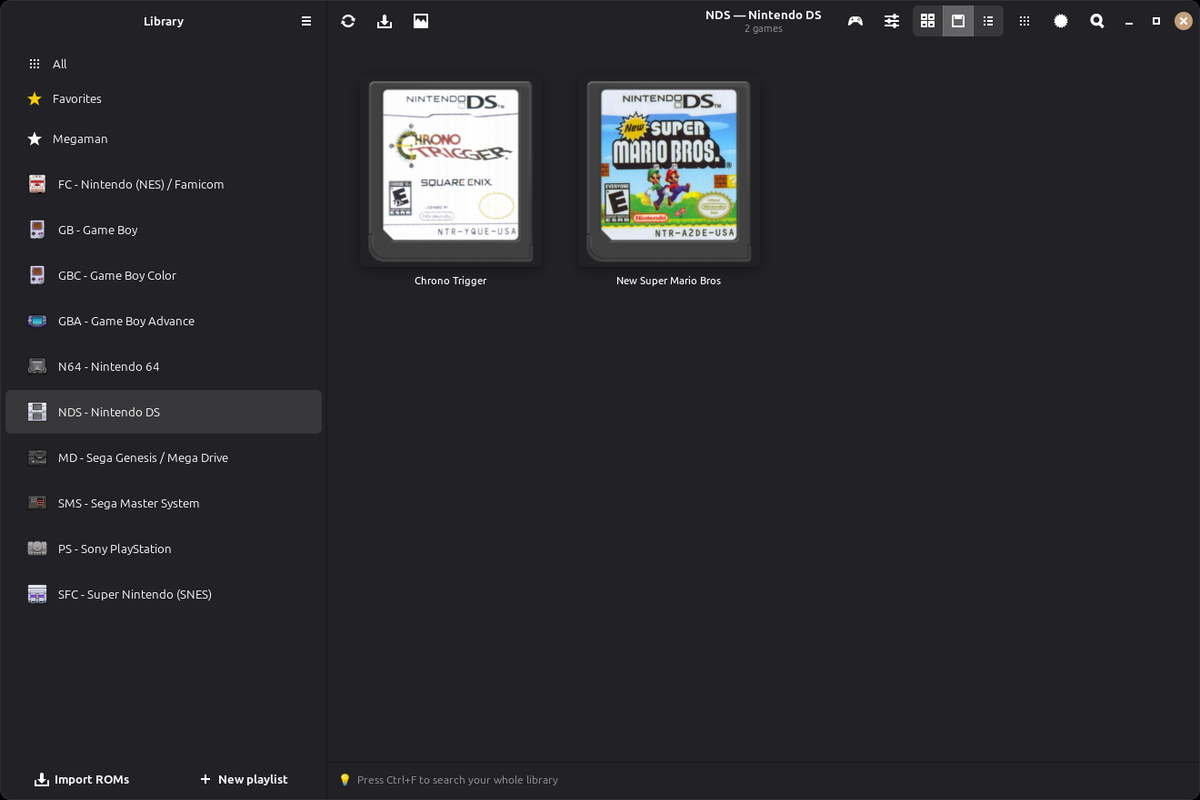
Task: Select NDS - Nintendo DS system
Action: [x=163, y=412]
